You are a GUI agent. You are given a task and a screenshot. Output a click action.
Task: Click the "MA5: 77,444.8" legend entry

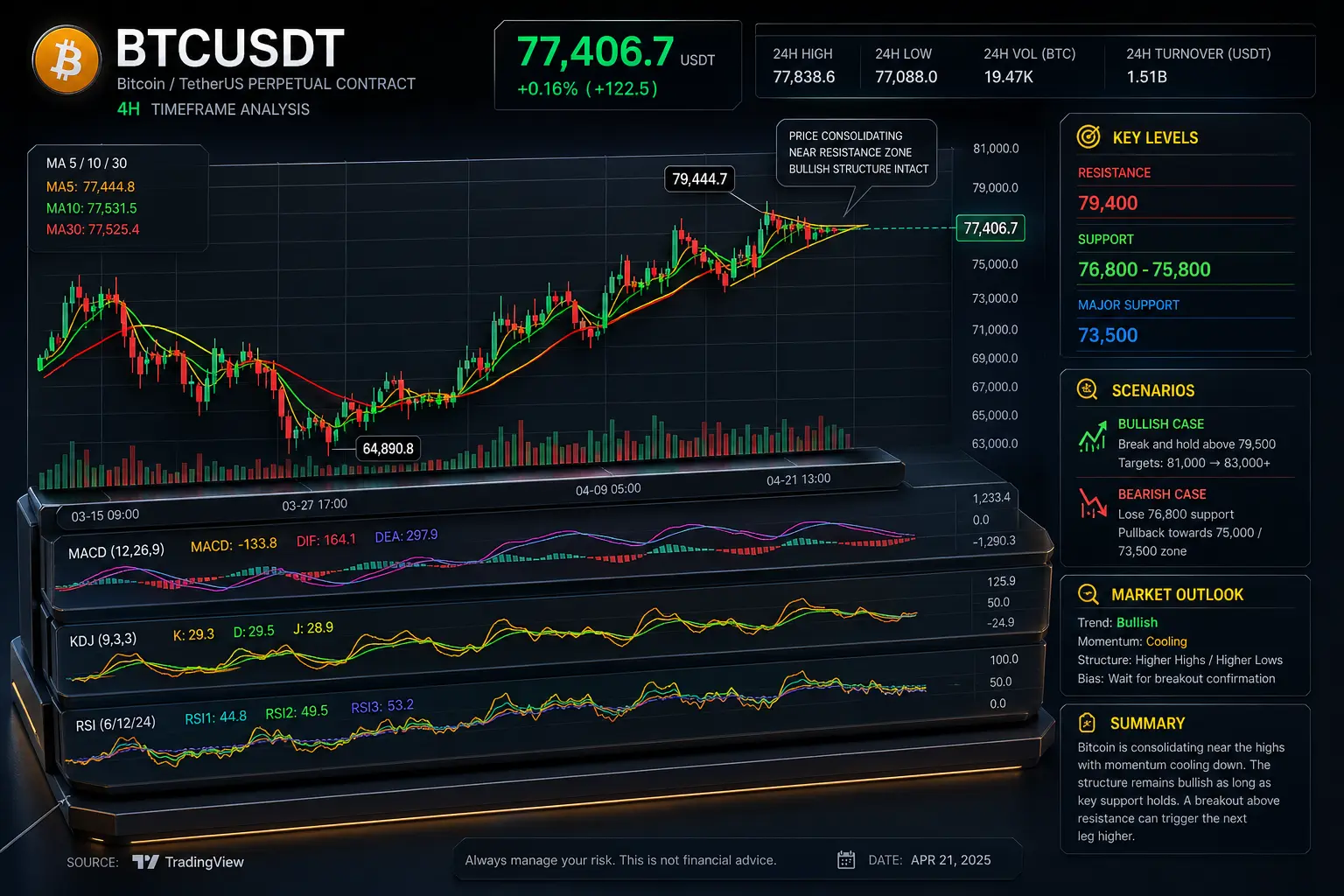90,186
